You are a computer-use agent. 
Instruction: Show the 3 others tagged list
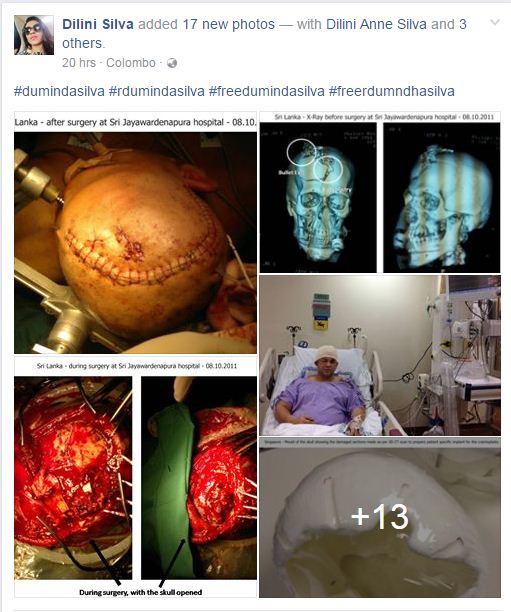83,43
